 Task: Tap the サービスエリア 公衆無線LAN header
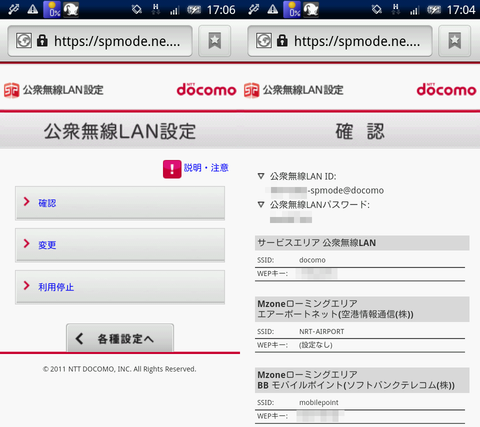[362, 243]
